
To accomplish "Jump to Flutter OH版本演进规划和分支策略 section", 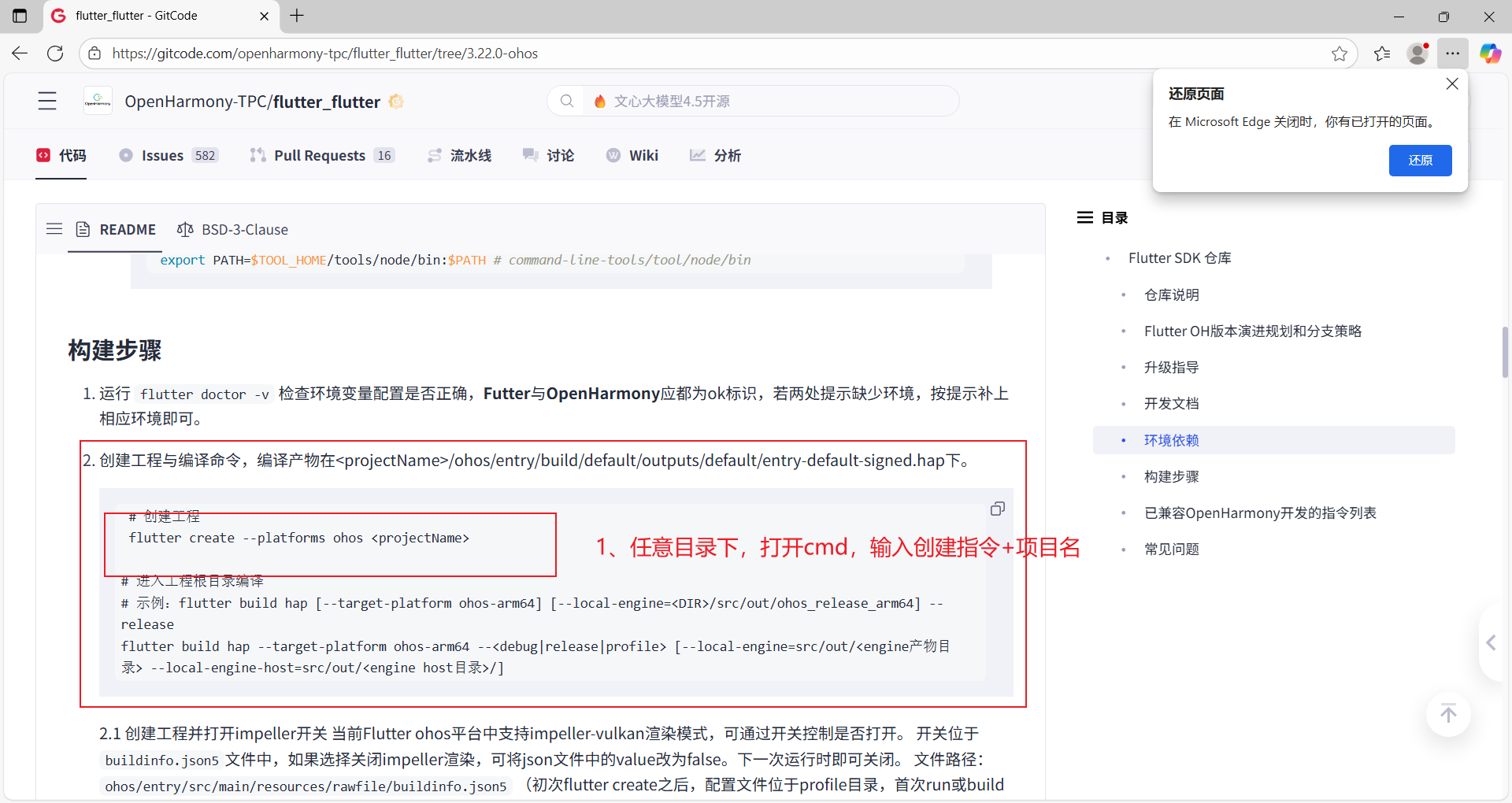I will pos(1253,331).
